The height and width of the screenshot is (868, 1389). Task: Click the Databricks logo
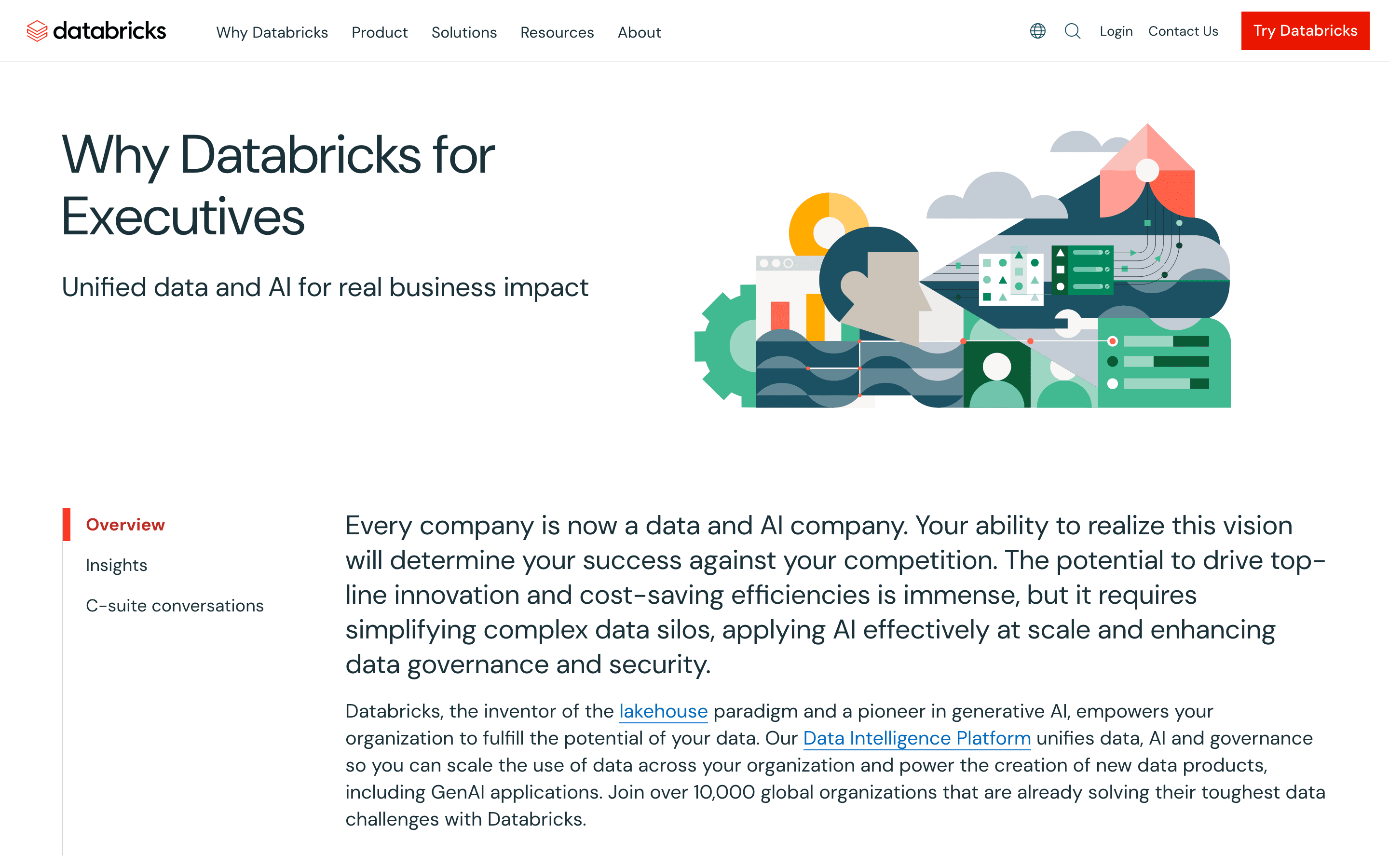[x=96, y=31]
